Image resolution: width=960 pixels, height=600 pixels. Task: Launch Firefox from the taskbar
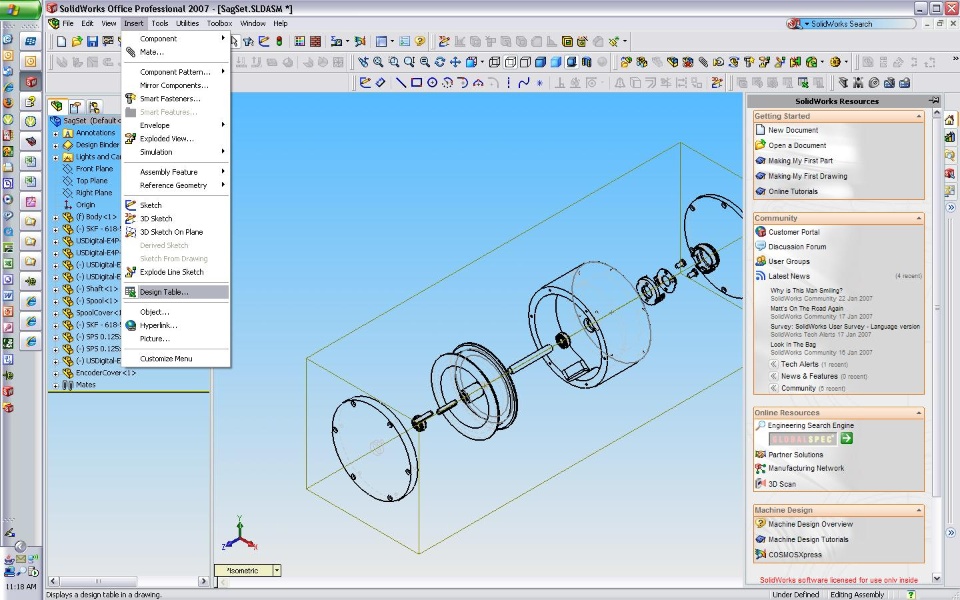click(8, 103)
